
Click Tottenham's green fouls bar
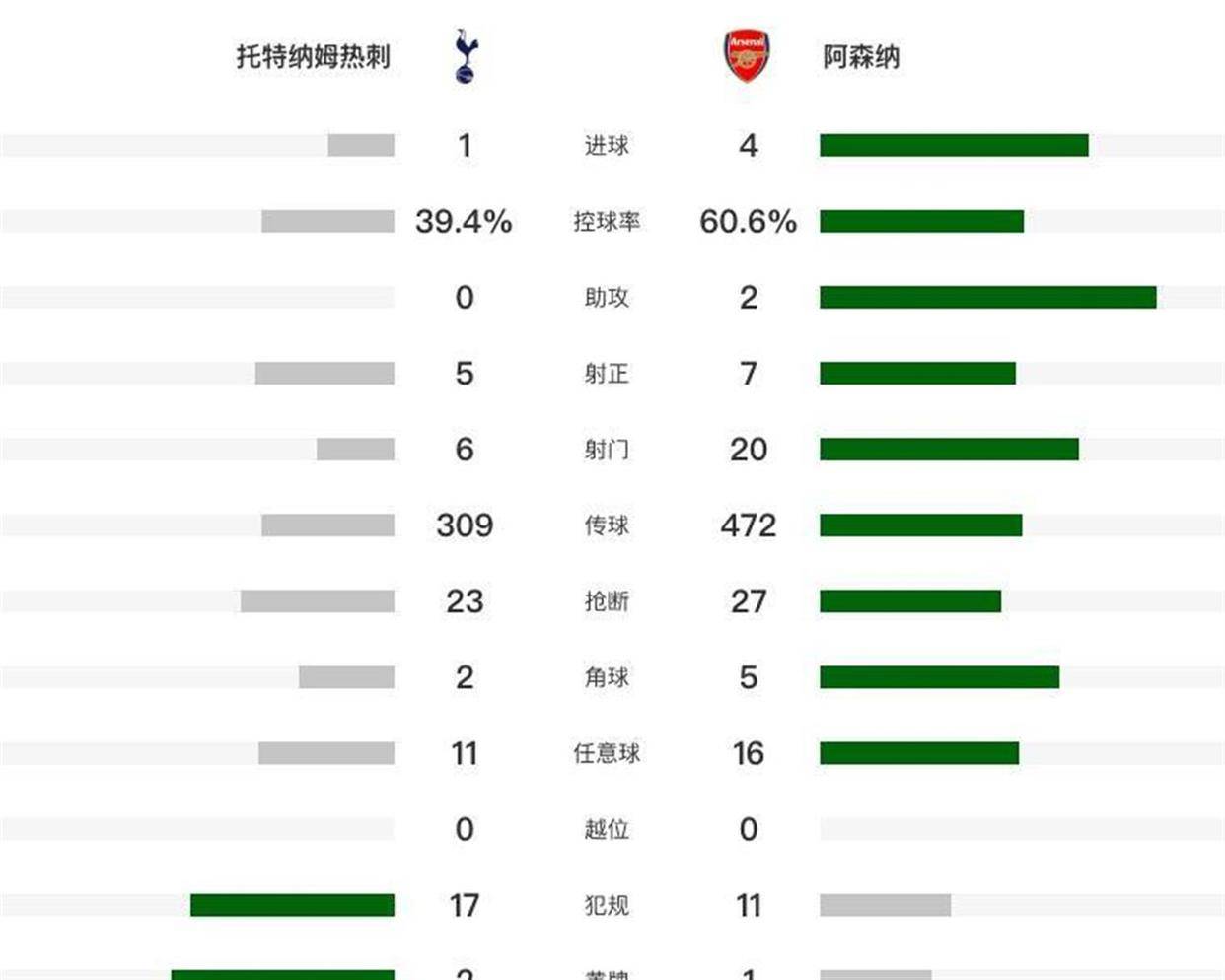(292, 905)
